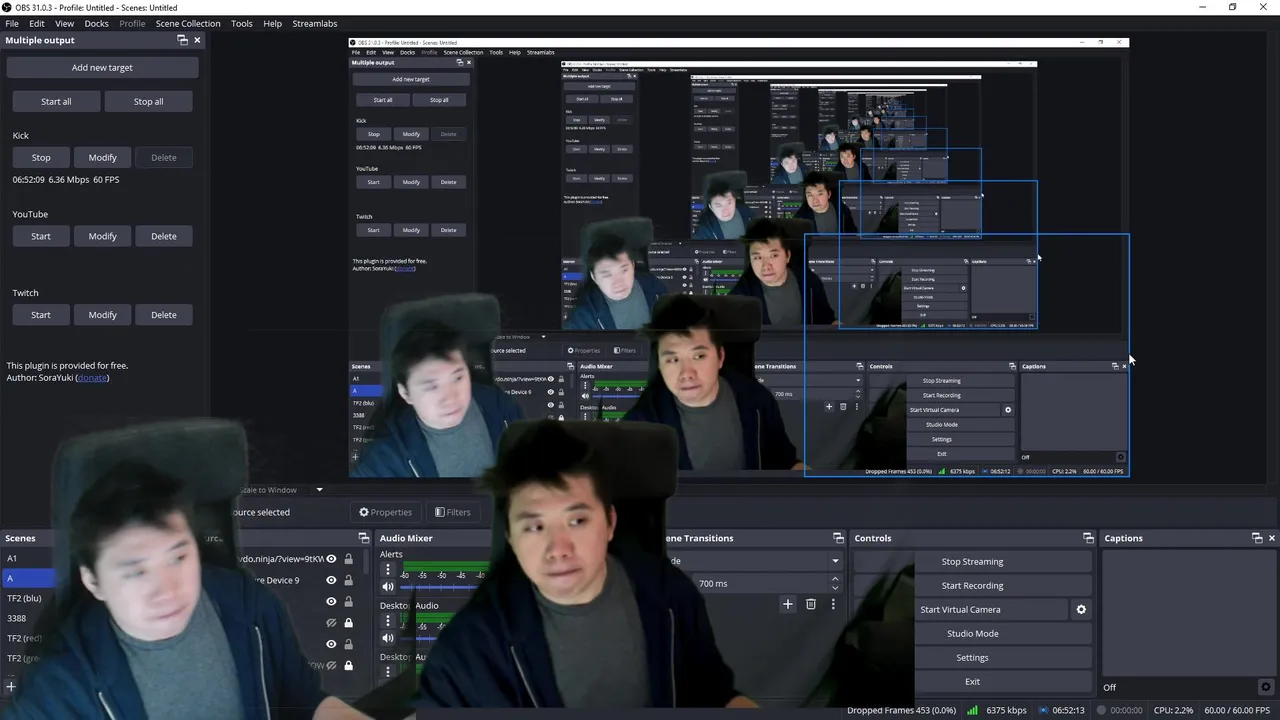Image resolution: width=1280 pixels, height=720 pixels.
Task: Stop the Kick stream output
Action: pyautogui.click(x=41, y=157)
